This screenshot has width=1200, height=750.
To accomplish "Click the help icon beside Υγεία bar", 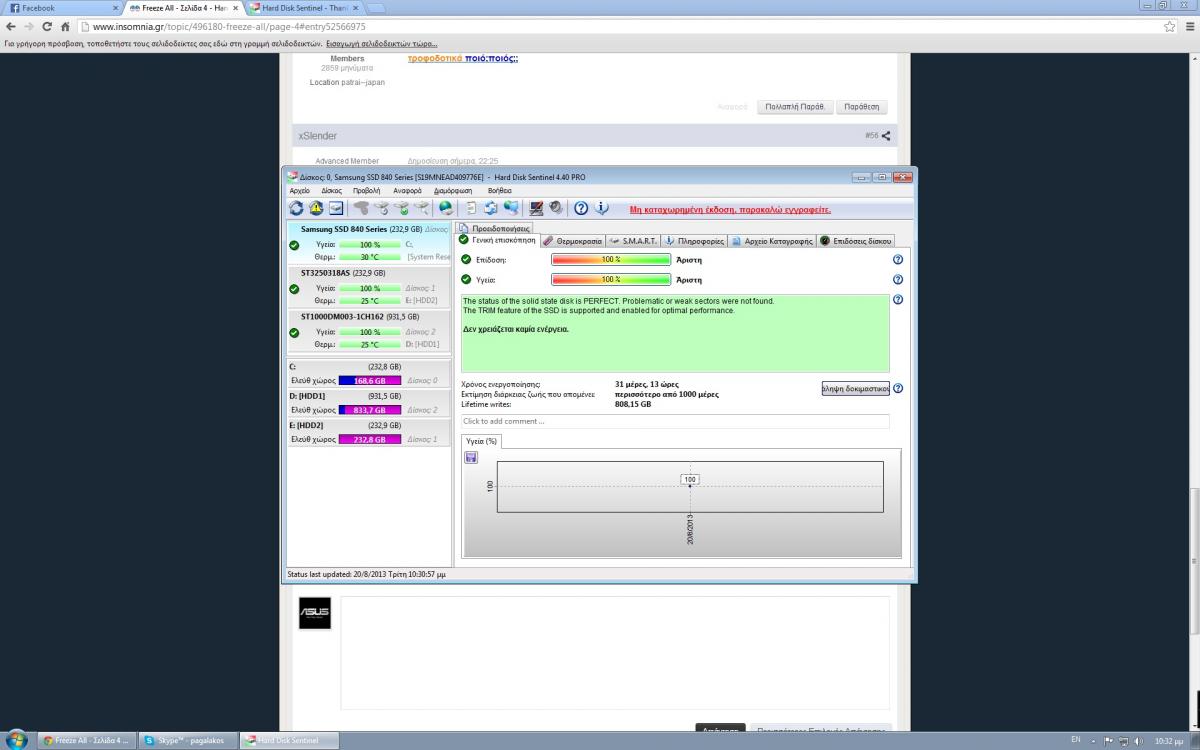I will coord(897,279).
